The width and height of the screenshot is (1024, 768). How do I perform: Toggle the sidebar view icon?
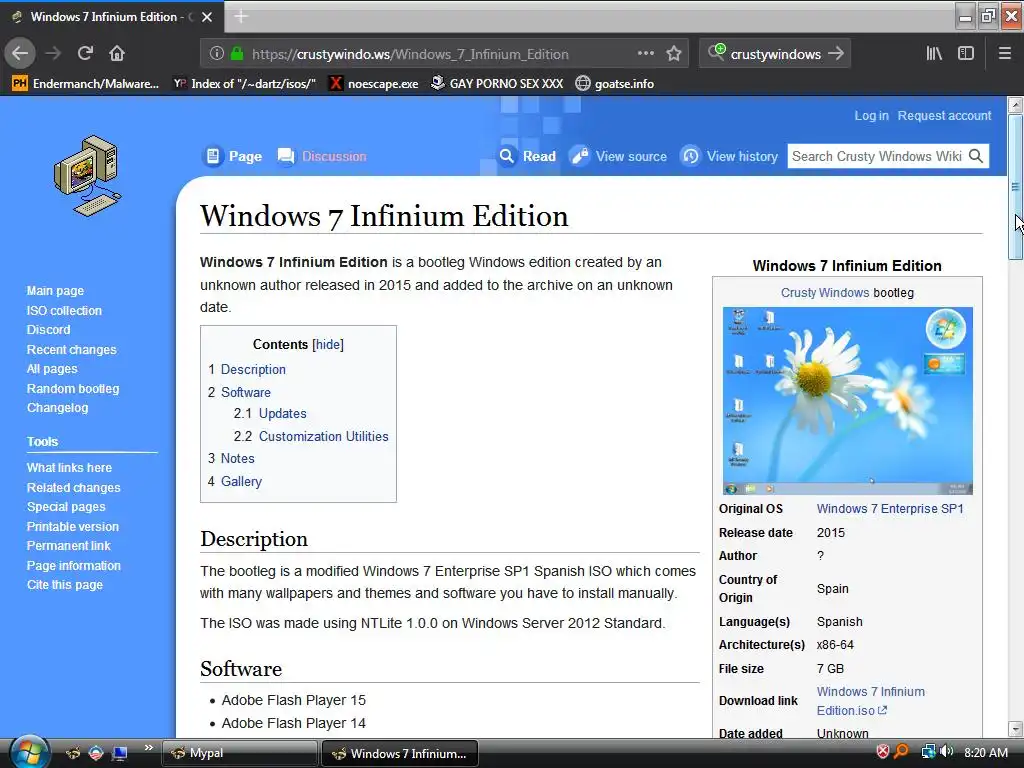[966, 54]
